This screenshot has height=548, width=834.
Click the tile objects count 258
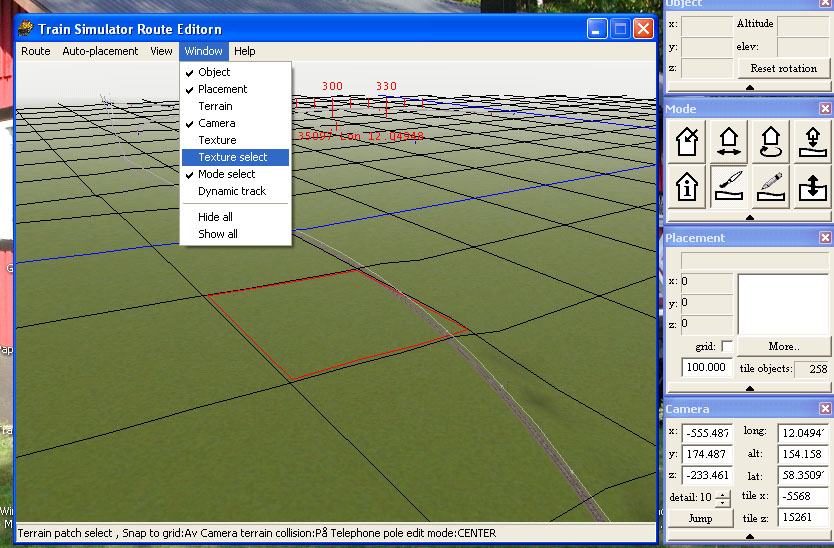tap(811, 369)
